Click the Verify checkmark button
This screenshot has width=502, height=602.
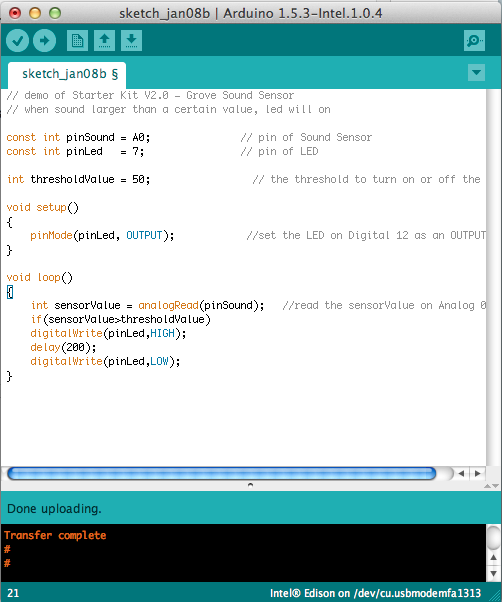pos(17,40)
